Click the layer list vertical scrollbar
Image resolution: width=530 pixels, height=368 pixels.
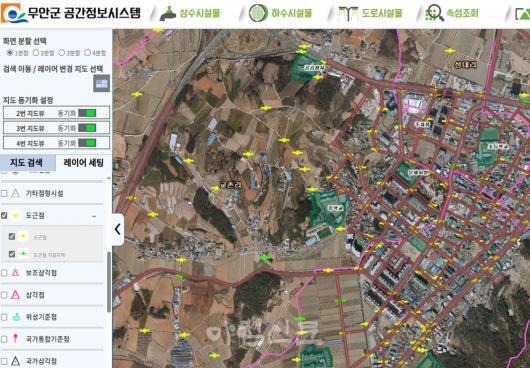coord(109,282)
